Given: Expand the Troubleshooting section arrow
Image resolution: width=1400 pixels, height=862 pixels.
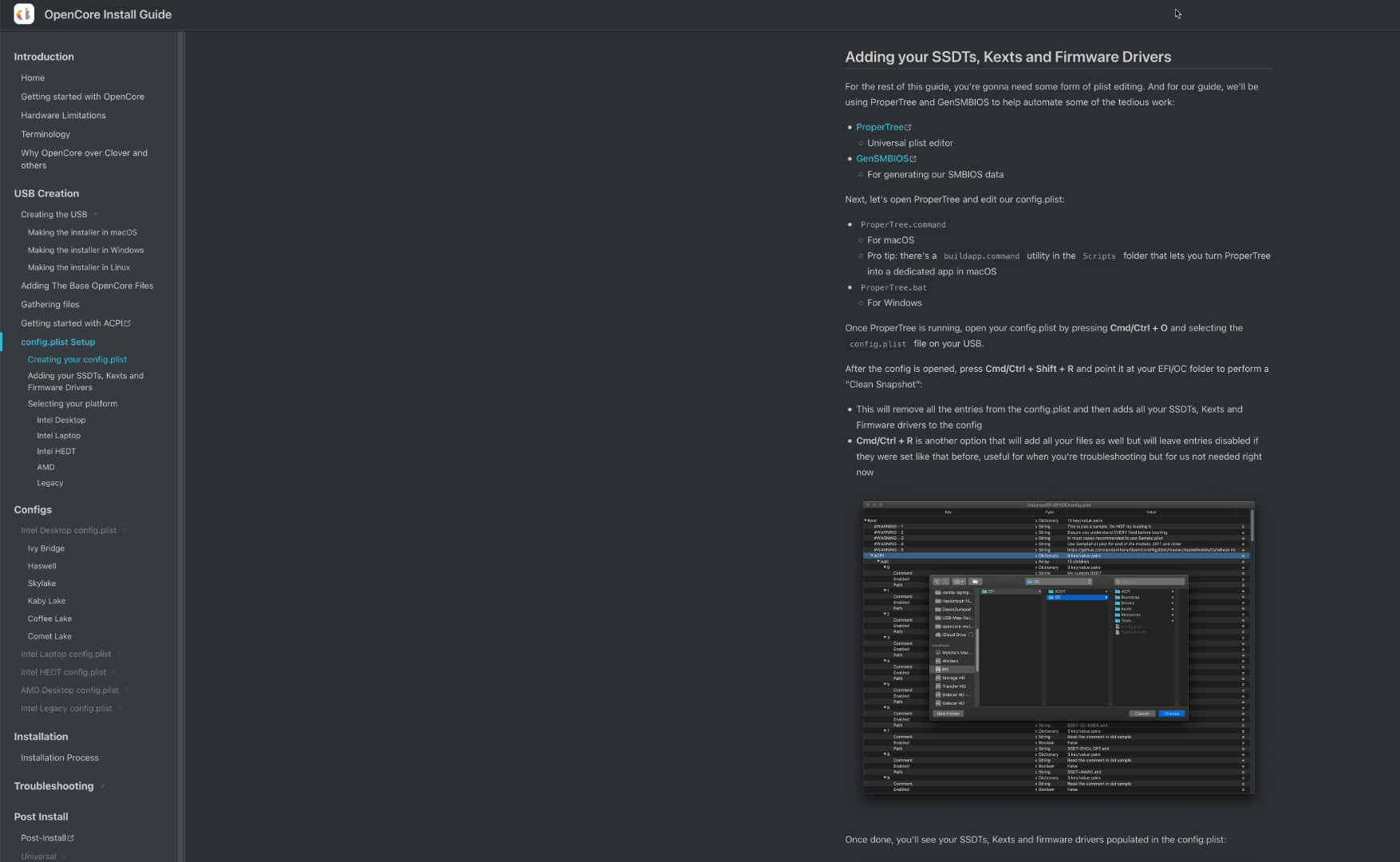Looking at the screenshot, I should 103,787.
